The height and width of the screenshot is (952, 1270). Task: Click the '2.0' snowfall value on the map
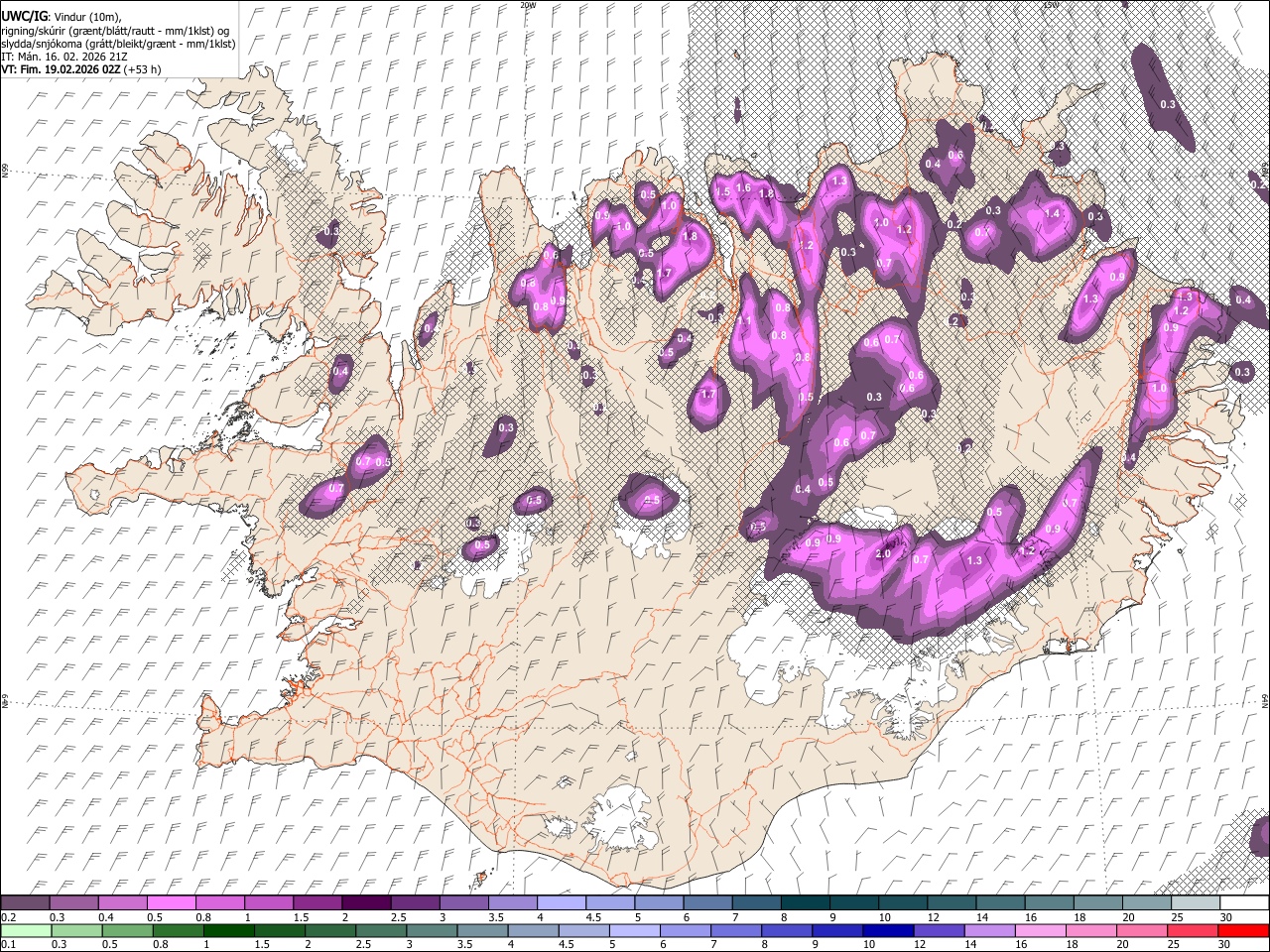coord(883,553)
